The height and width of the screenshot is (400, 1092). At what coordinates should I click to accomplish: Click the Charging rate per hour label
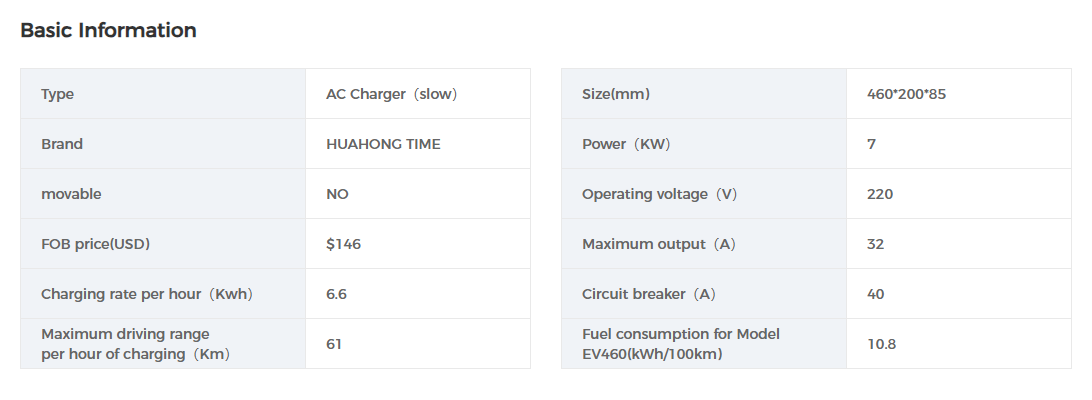click(x=147, y=294)
